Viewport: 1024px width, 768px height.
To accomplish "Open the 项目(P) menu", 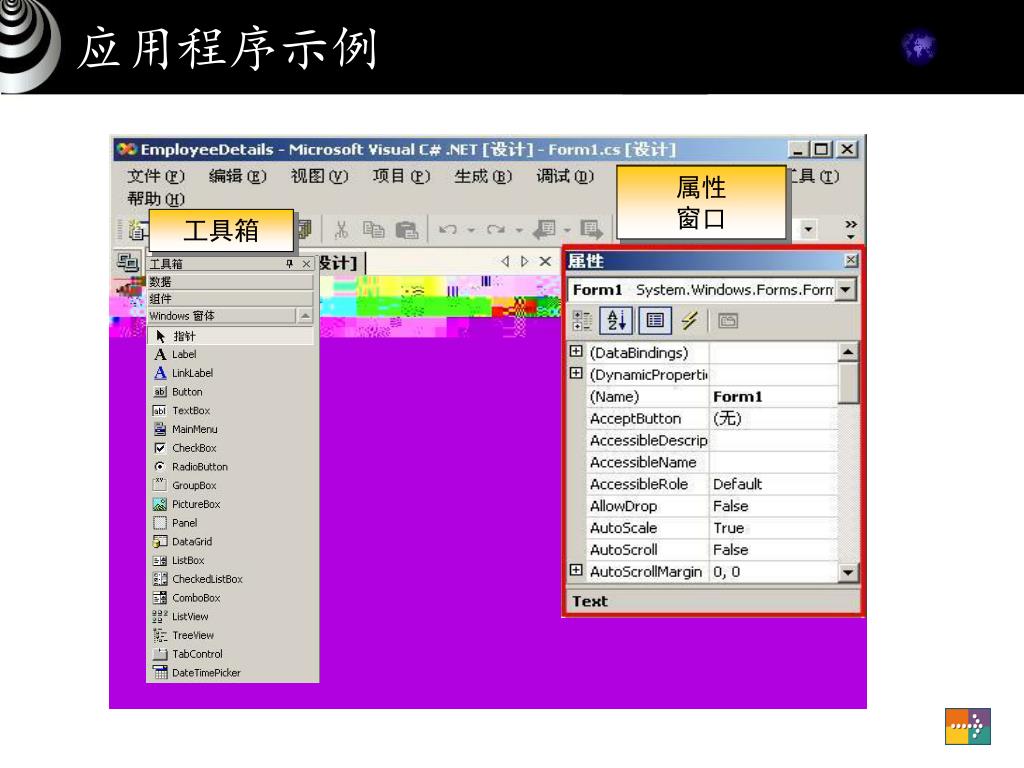I will point(401,176).
